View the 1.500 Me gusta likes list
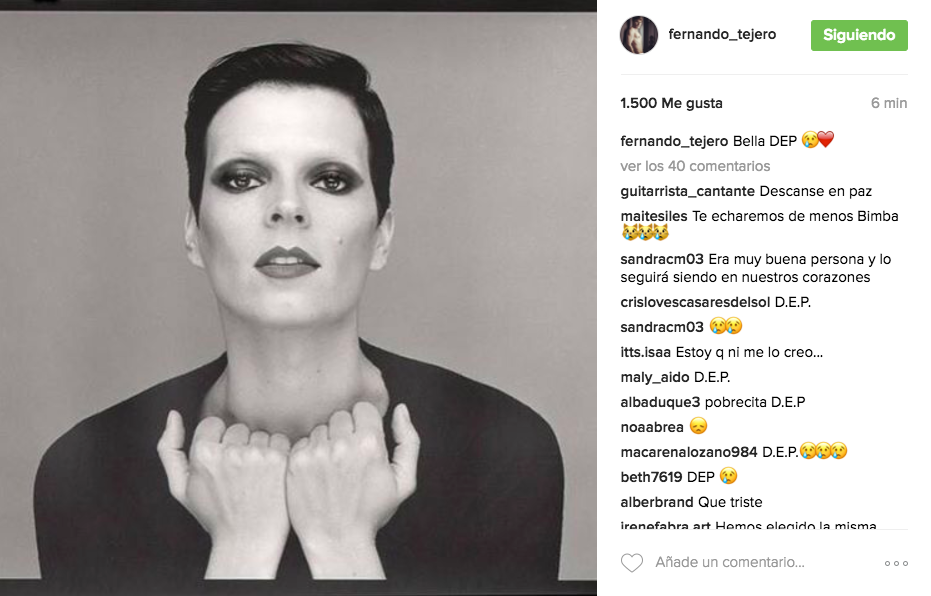 pyautogui.click(x=672, y=103)
